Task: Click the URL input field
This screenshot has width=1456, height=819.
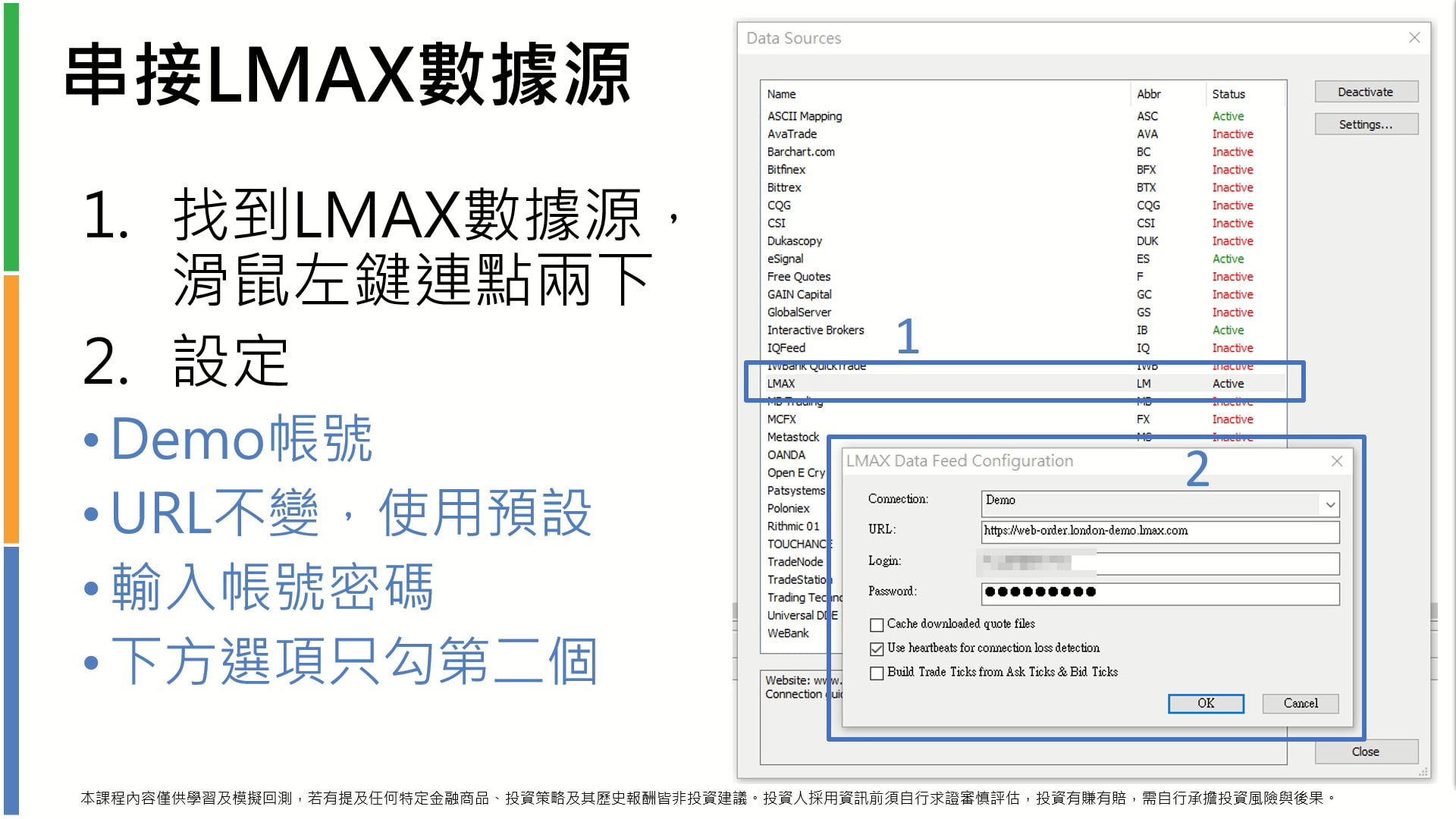Action: click(x=1159, y=532)
